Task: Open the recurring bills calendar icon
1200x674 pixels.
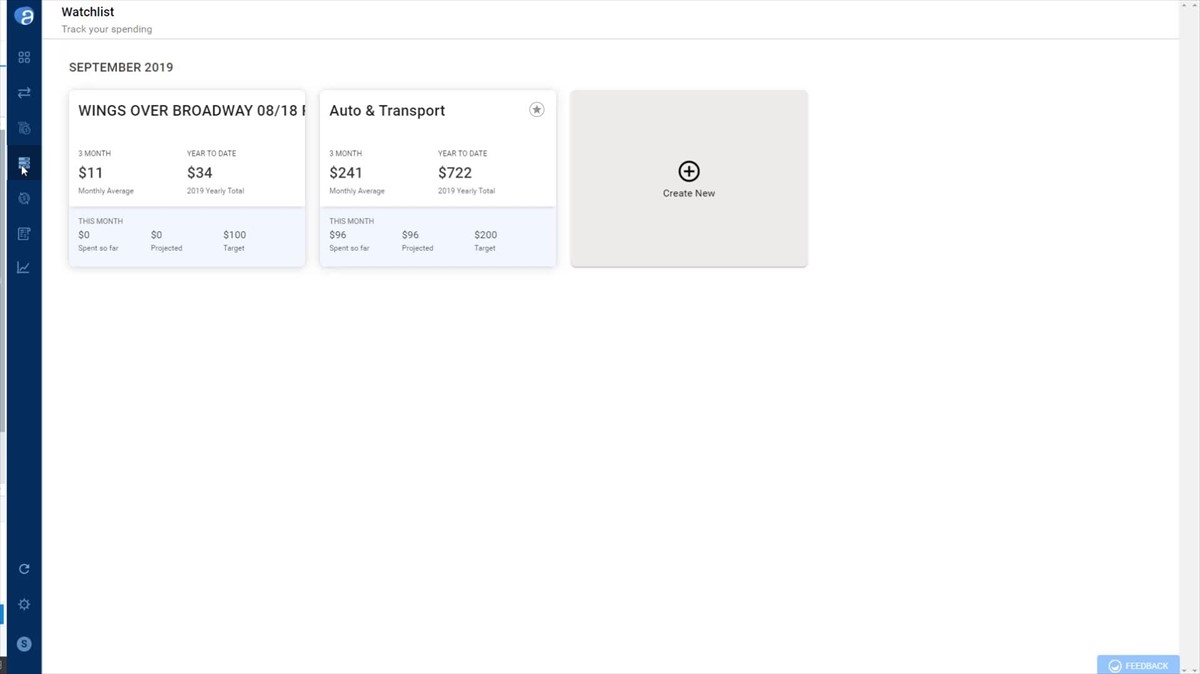Action: point(24,128)
